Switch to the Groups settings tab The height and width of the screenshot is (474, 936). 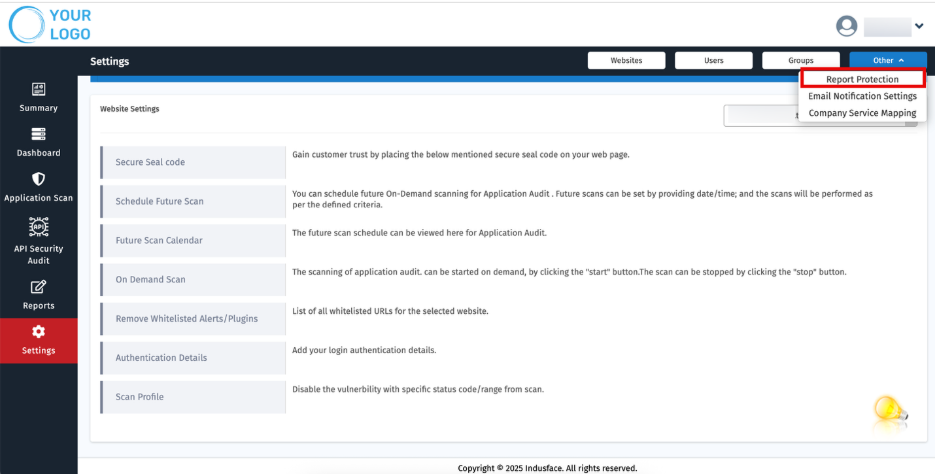tap(800, 60)
